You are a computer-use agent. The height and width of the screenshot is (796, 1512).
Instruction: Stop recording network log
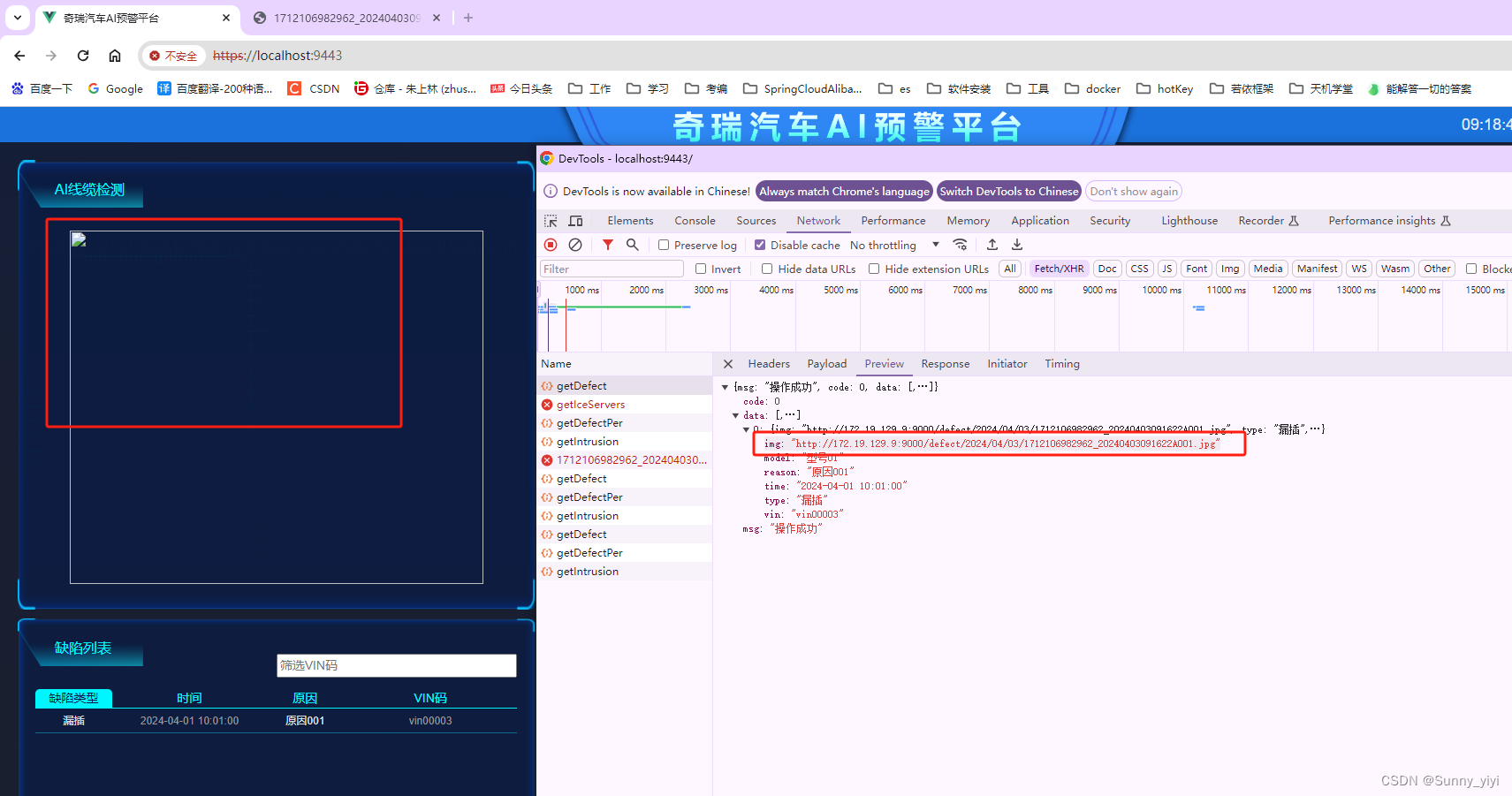click(x=551, y=245)
